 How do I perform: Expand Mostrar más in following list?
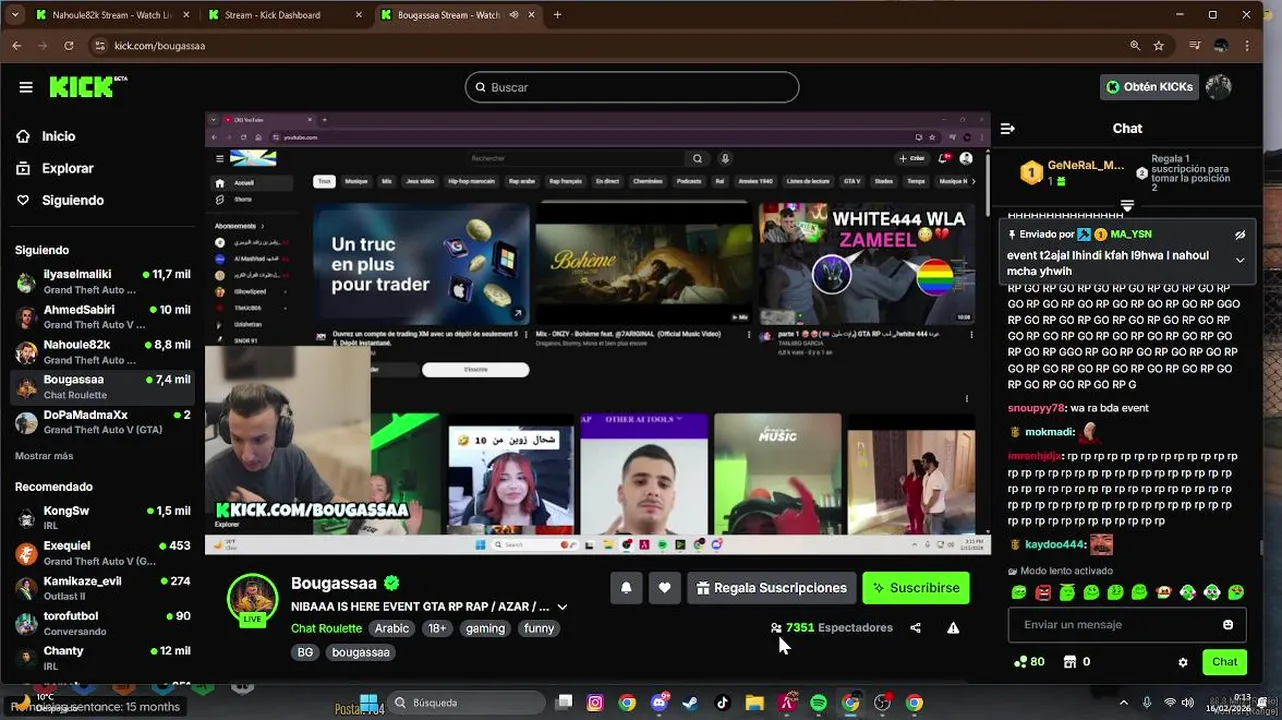(x=44, y=456)
